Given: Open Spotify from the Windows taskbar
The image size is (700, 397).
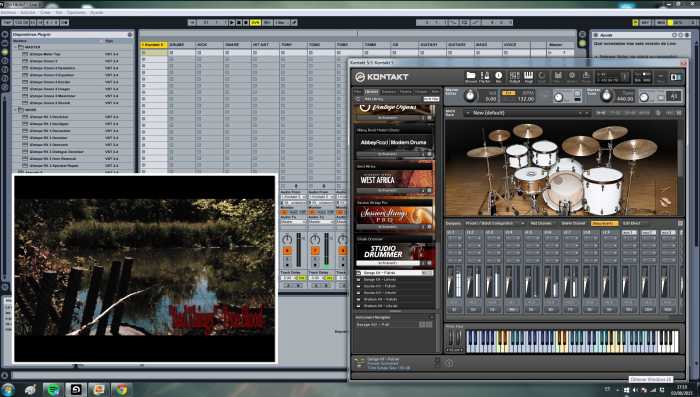Looking at the screenshot, I should (53, 389).
